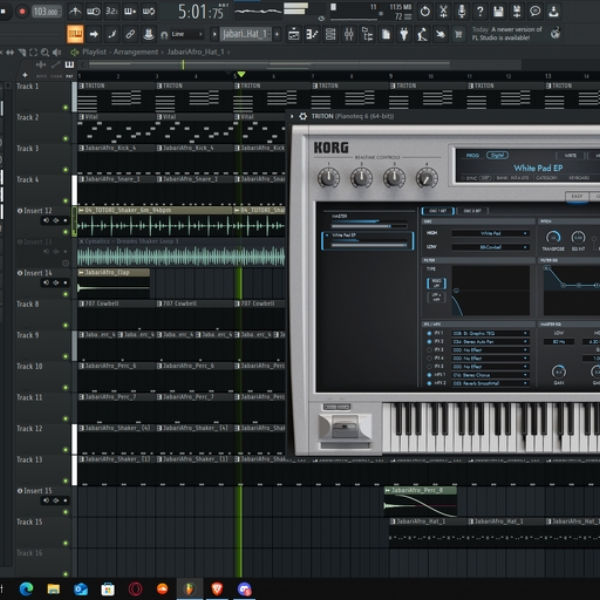Toggle the typing keyboard to piano icon
600x600 pixels.
[75, 34]
